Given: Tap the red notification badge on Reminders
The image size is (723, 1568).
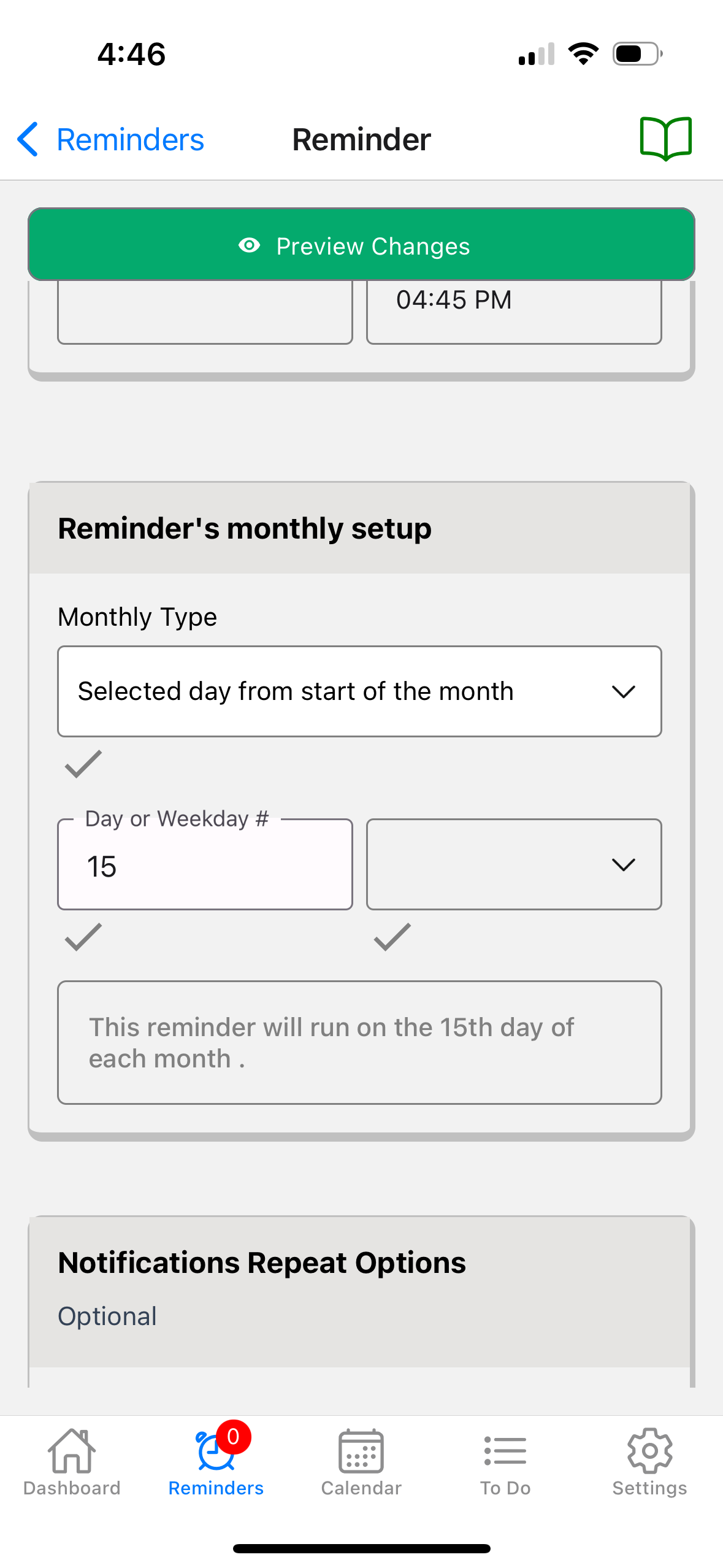Looking at the screenshot, I should click(x=233, y=1437).
